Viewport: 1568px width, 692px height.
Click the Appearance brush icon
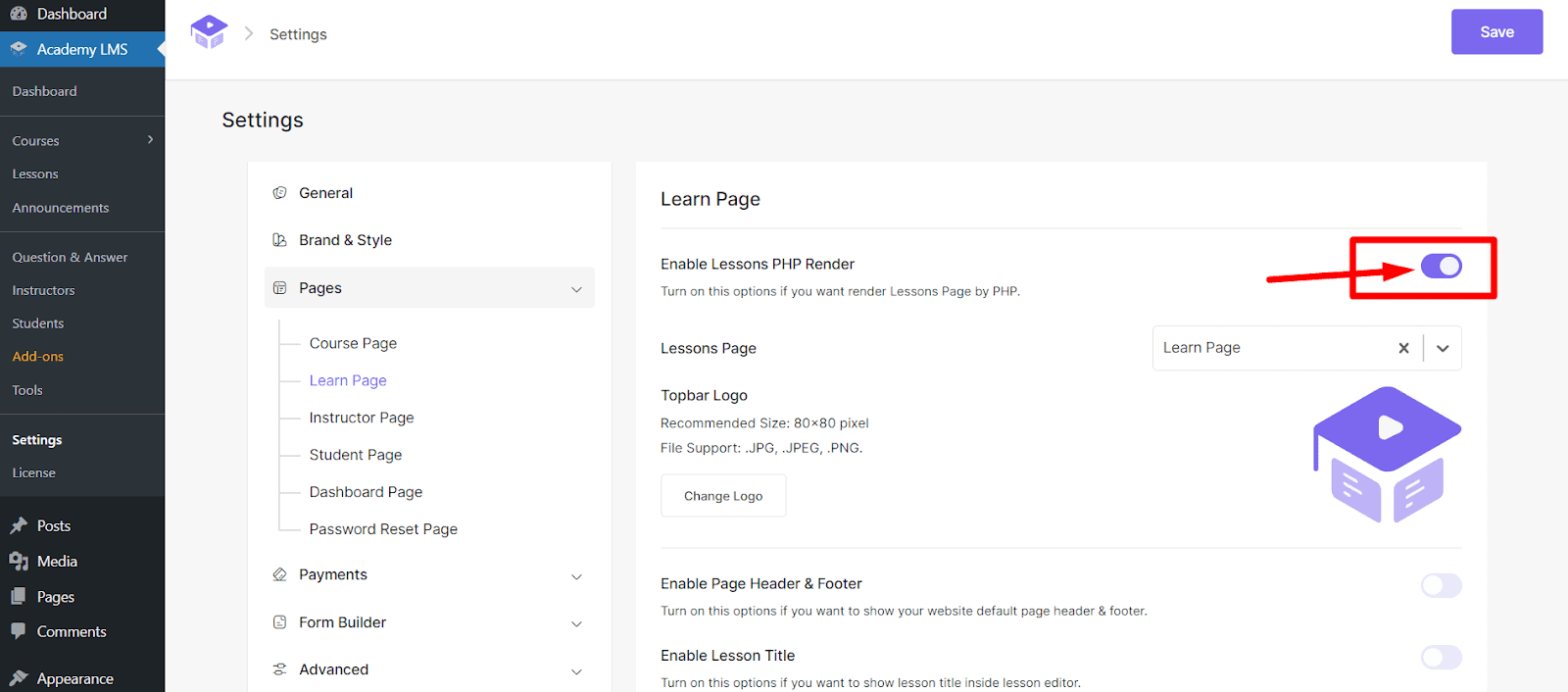[19, 678]
